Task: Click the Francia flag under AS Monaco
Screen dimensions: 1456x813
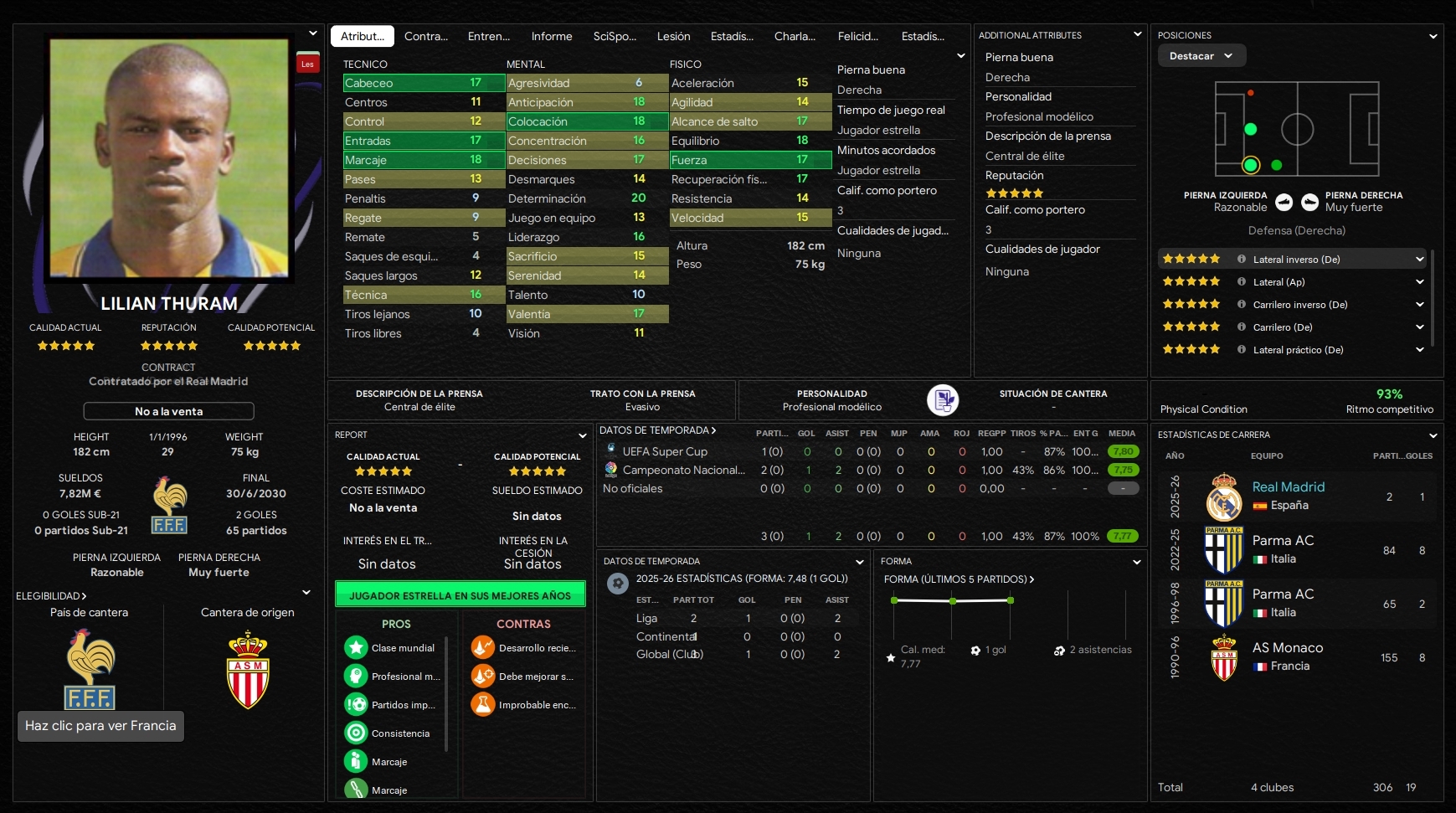Action: (x=1259, y=666)
